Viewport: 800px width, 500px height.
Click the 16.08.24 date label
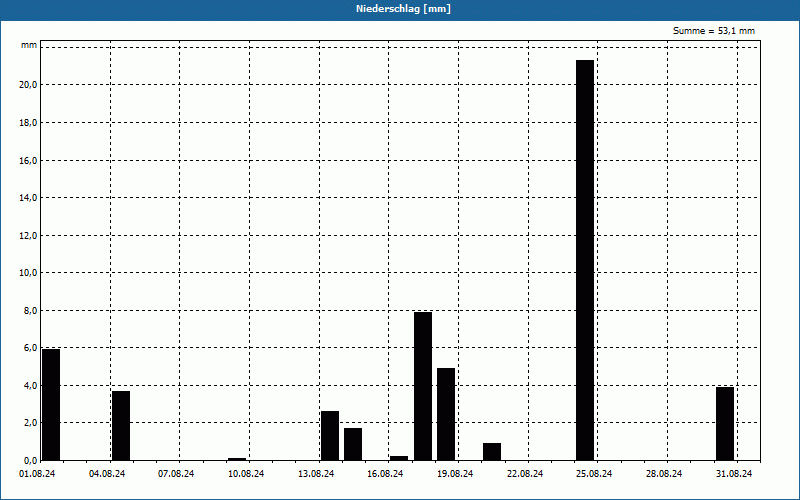(x=385, y=474)
